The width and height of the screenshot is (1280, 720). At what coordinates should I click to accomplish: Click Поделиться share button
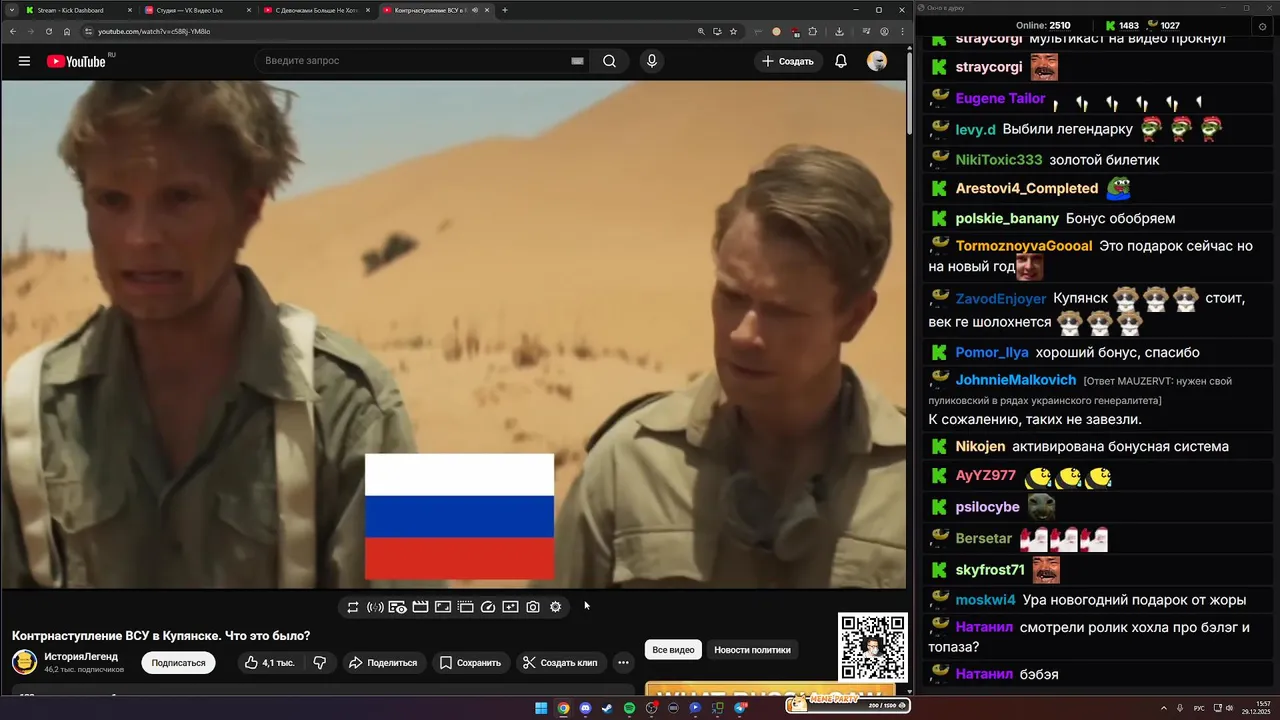(x=383, y=662)
